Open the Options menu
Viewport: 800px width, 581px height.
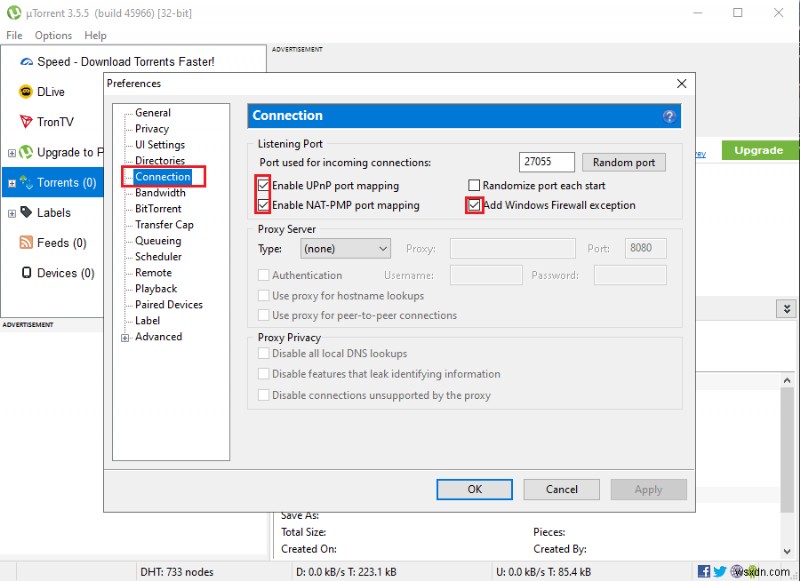tap(53, 35)
